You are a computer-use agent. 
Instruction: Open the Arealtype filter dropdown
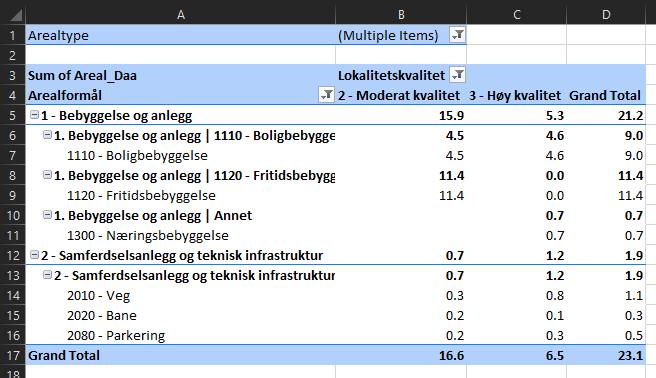pyautogui.click(x=458, y=35)
